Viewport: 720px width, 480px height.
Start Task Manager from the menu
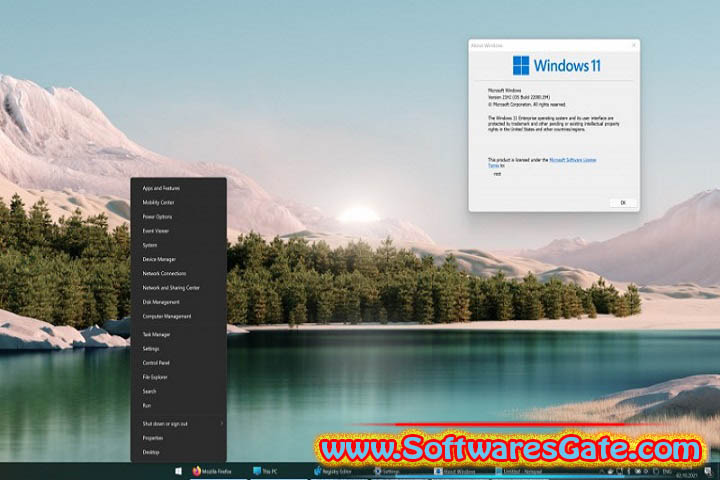point(179,335)
